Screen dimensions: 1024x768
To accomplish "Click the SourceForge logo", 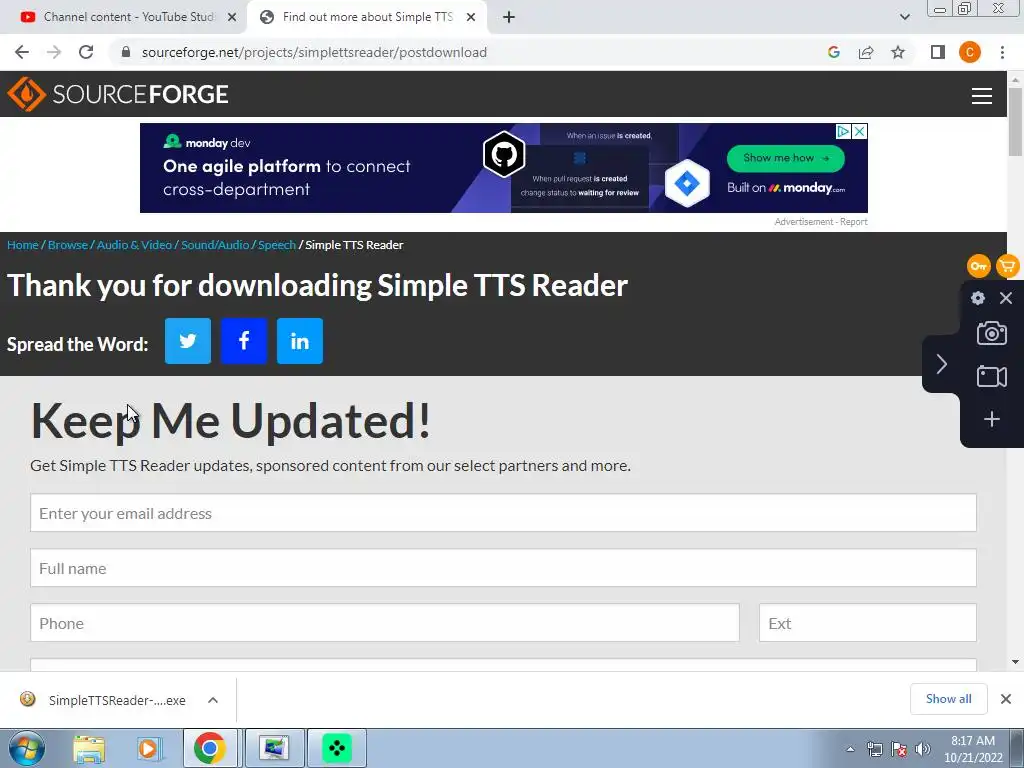I will point(118,94).
